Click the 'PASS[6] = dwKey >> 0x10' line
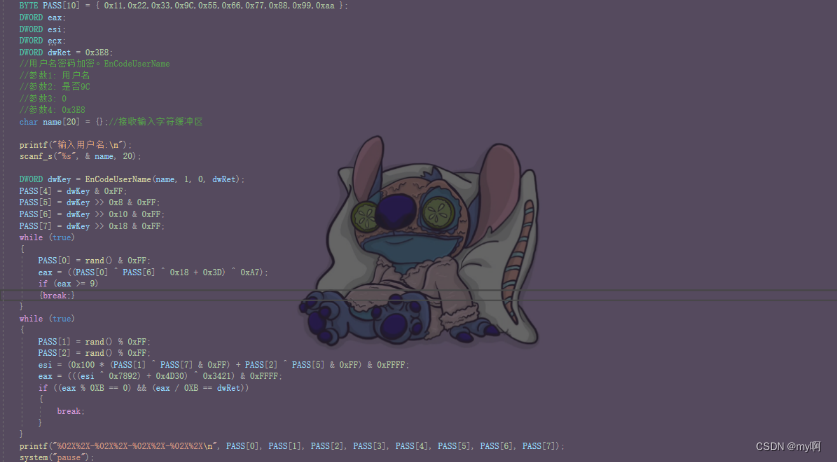This screenshot has width=837, height=462. 92,214
